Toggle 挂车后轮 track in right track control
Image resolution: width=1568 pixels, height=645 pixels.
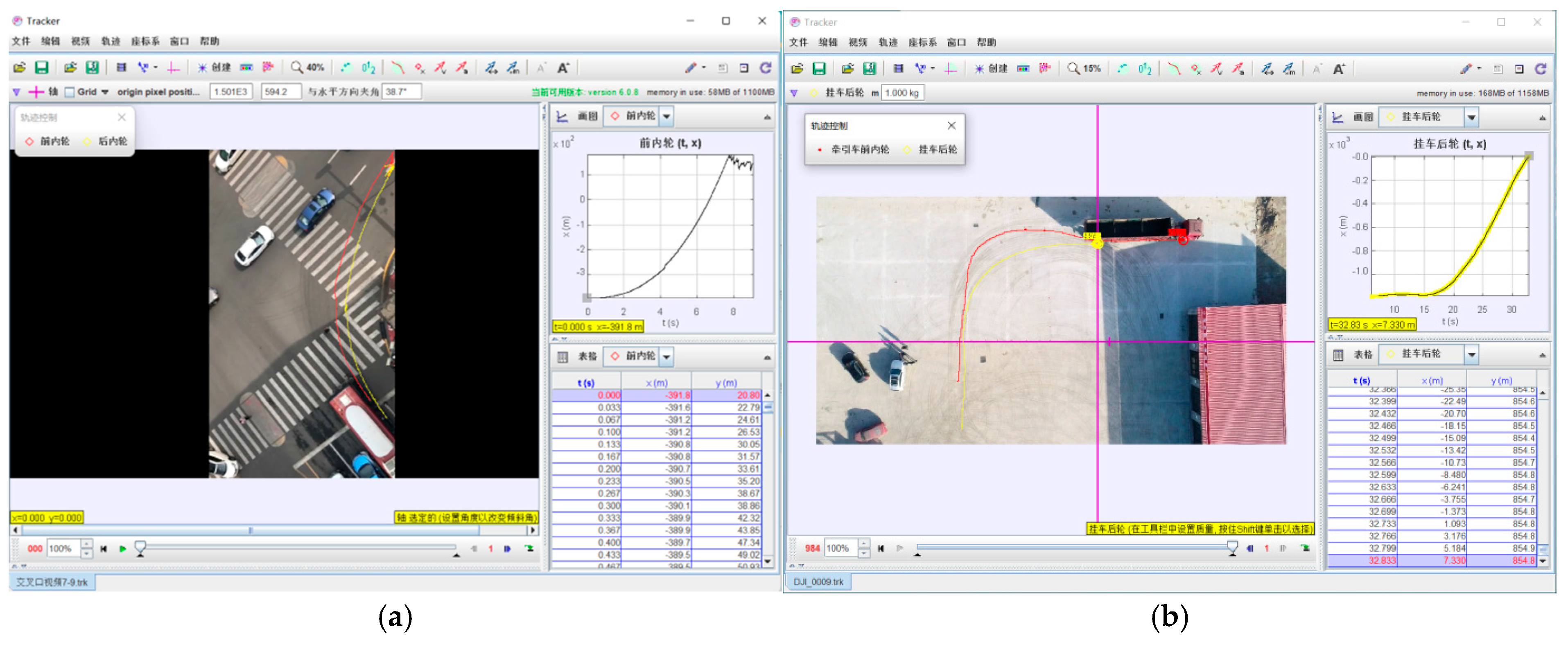point(931,150)
